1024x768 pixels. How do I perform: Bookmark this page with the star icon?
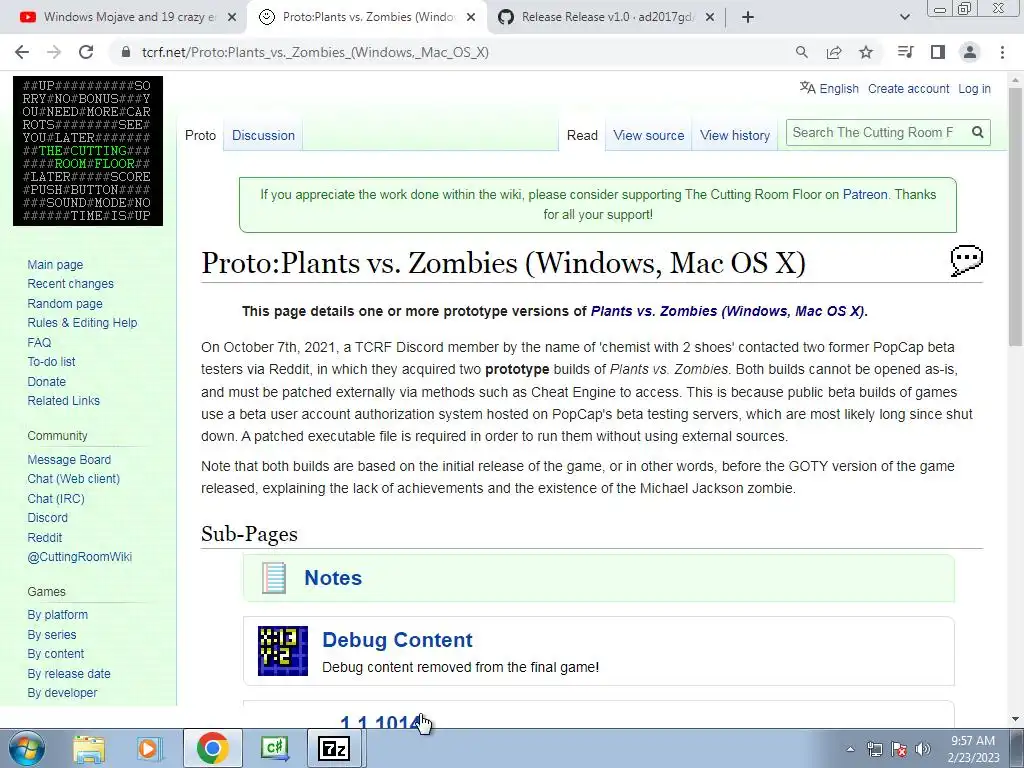pyautogui.click(x=866, y=52)
